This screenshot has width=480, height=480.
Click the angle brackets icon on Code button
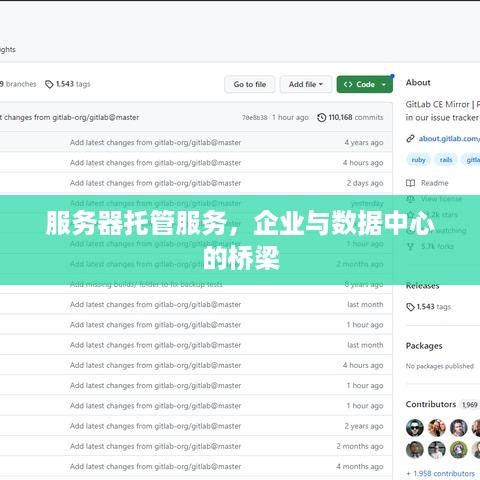click(348, 84)
